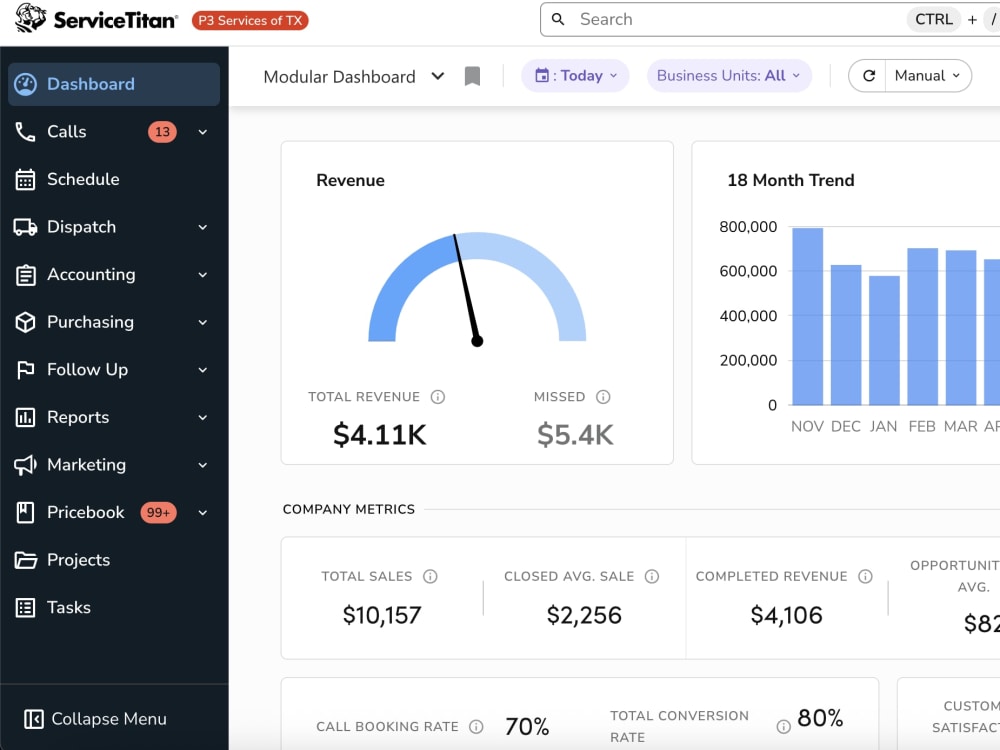1000x750 pixels.
Task: Click the Collapse Menu panel icon
Action: click(34, 719)
